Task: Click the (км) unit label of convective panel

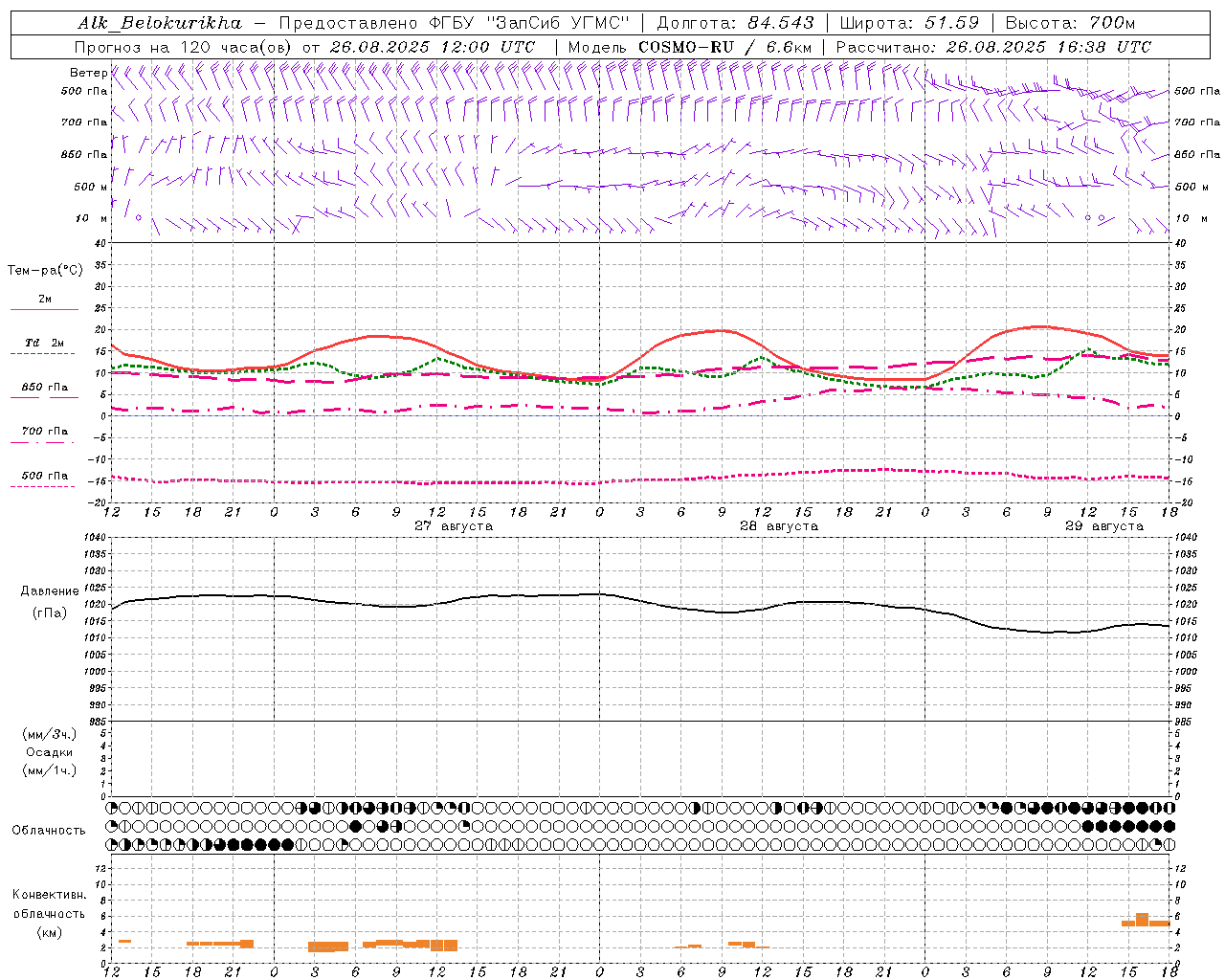Action: tap(50, 932)
